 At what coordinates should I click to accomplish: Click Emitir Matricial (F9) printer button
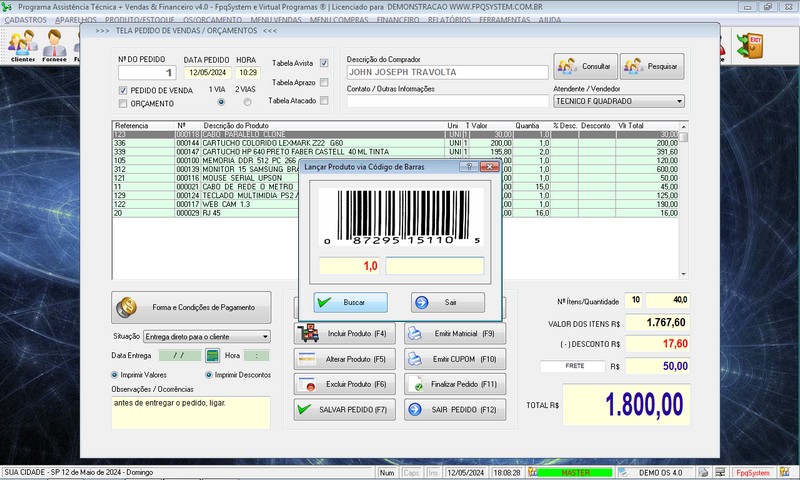[455, 334]
